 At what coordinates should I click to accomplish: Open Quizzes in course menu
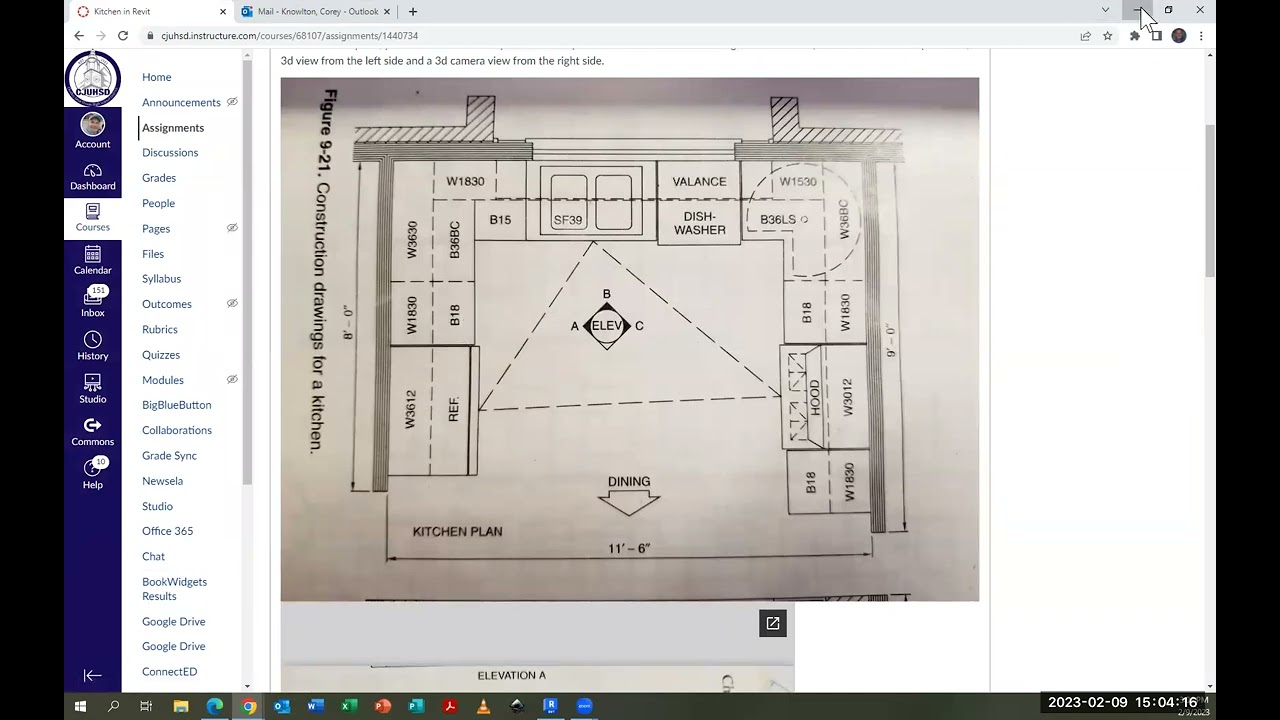161,355
